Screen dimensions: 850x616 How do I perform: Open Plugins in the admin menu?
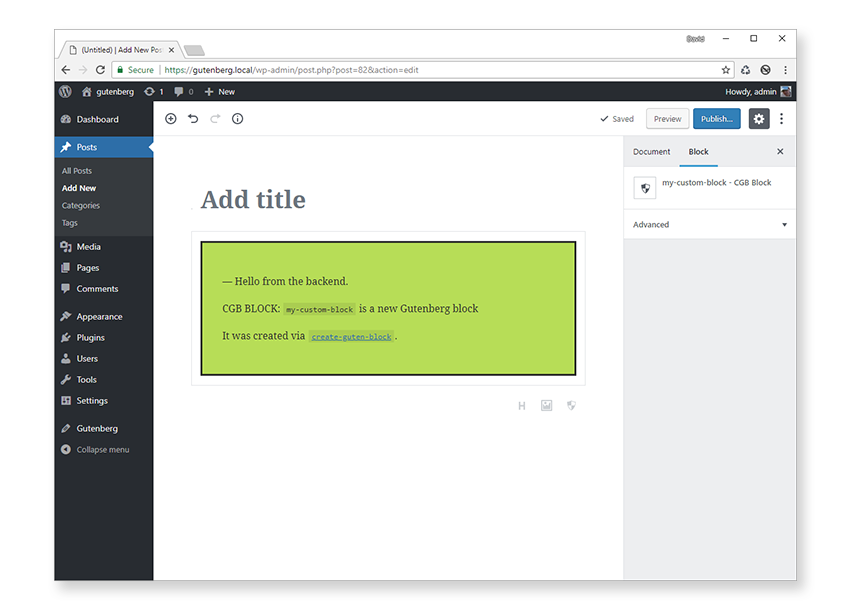pos(104,338)
